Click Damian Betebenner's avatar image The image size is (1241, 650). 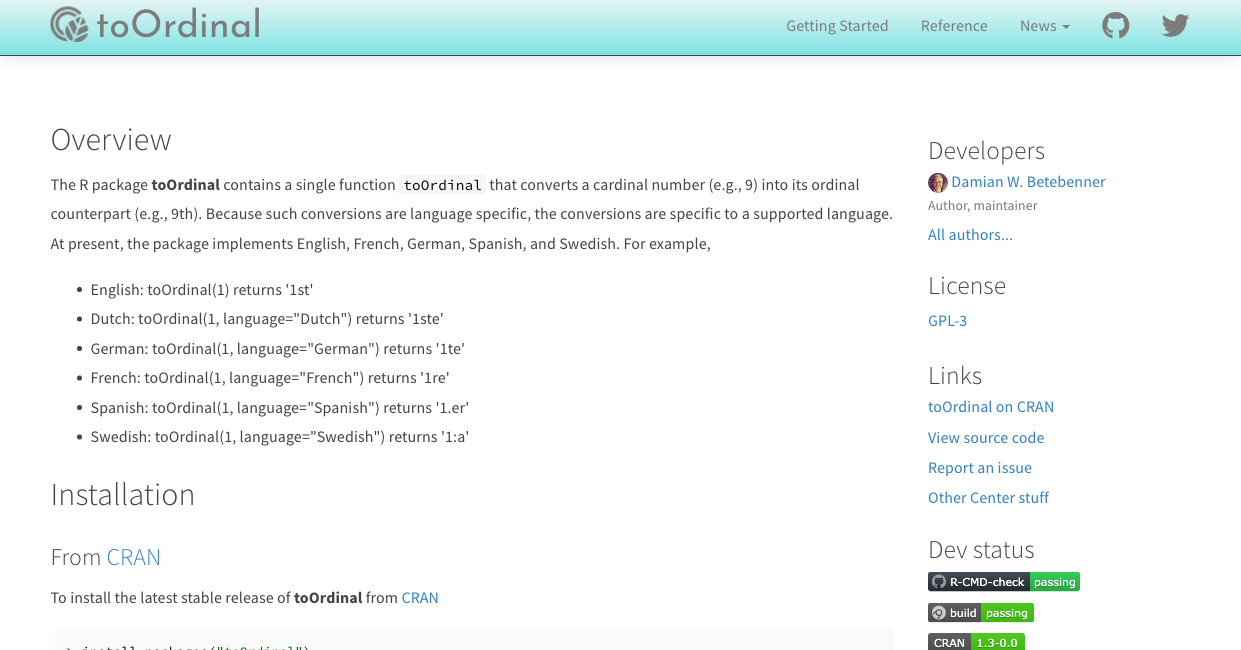pos(937,182)
